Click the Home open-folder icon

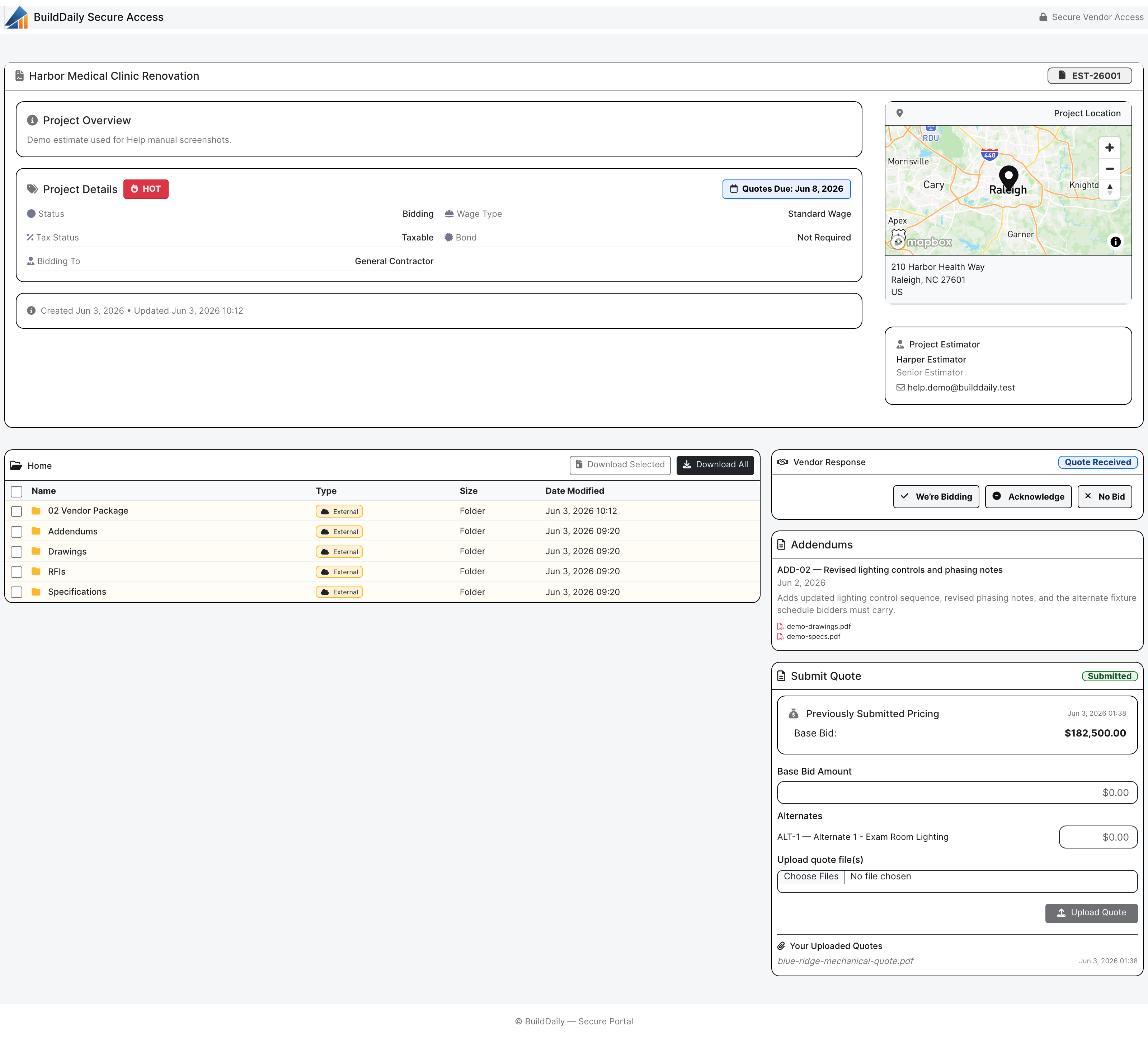pyautogui.click(x=16, y=466)
